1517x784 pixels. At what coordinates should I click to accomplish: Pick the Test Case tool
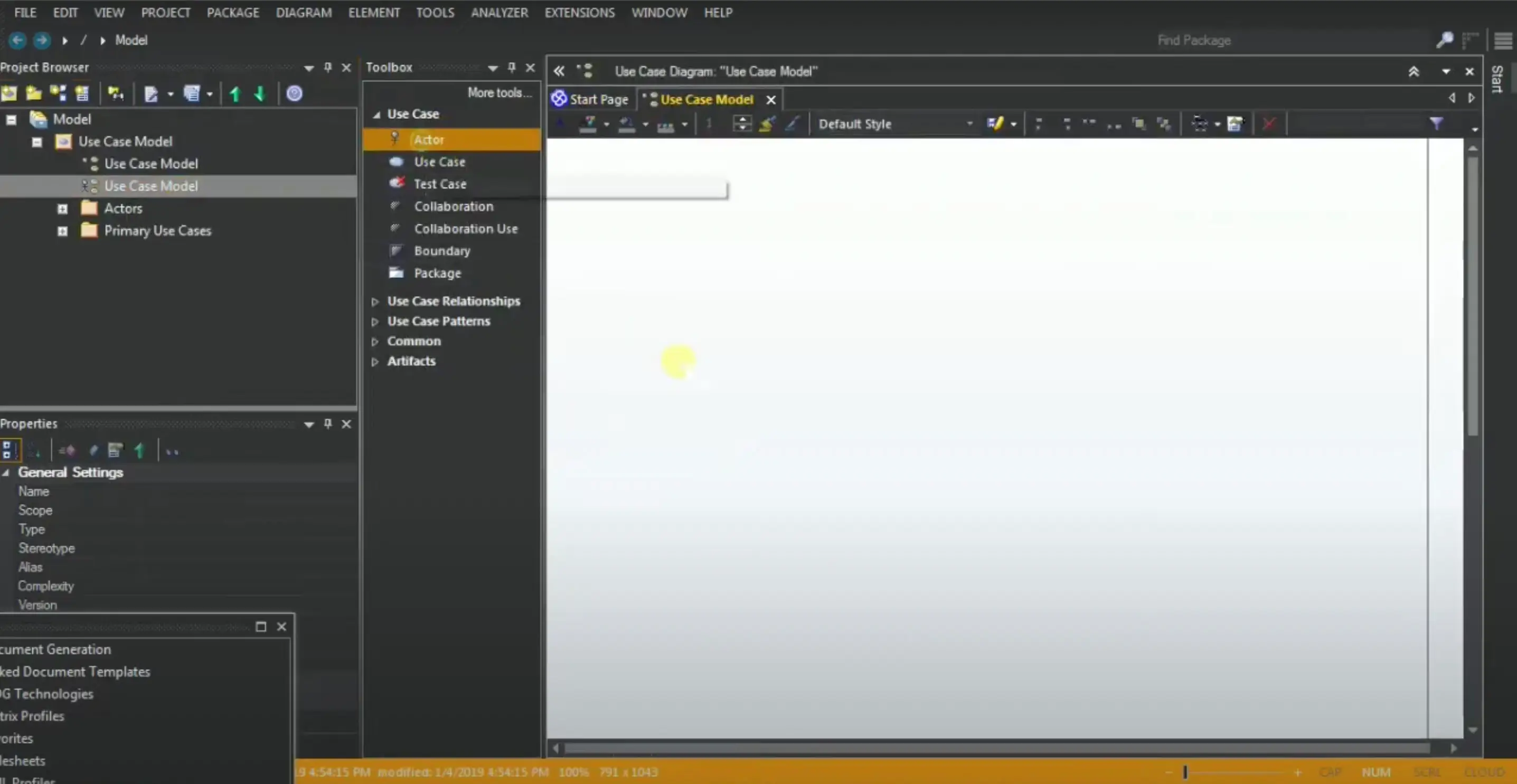(439, 184)
